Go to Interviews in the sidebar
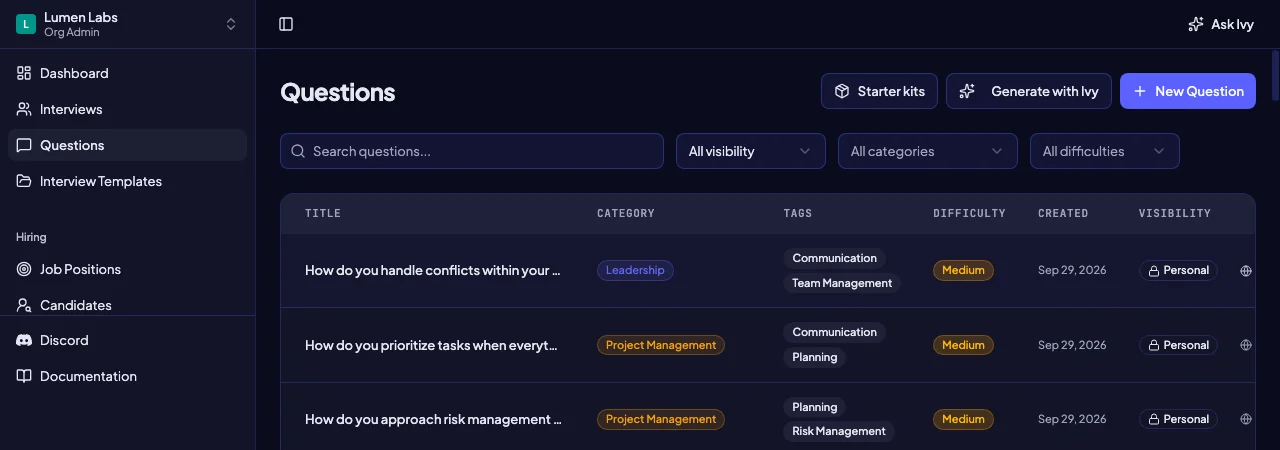 (127, 109)
